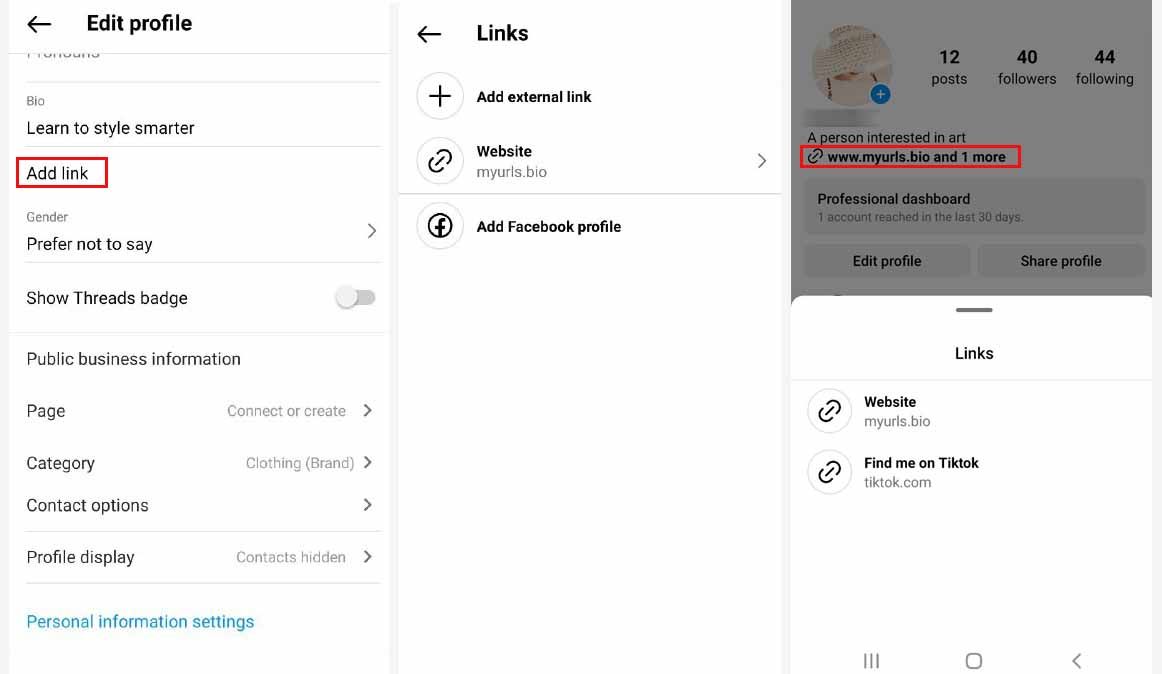The width and height of the screenshot is (1162, 674).
Task: Enable the Show Threads badge toggle
Action: click(x=356, y=298)
